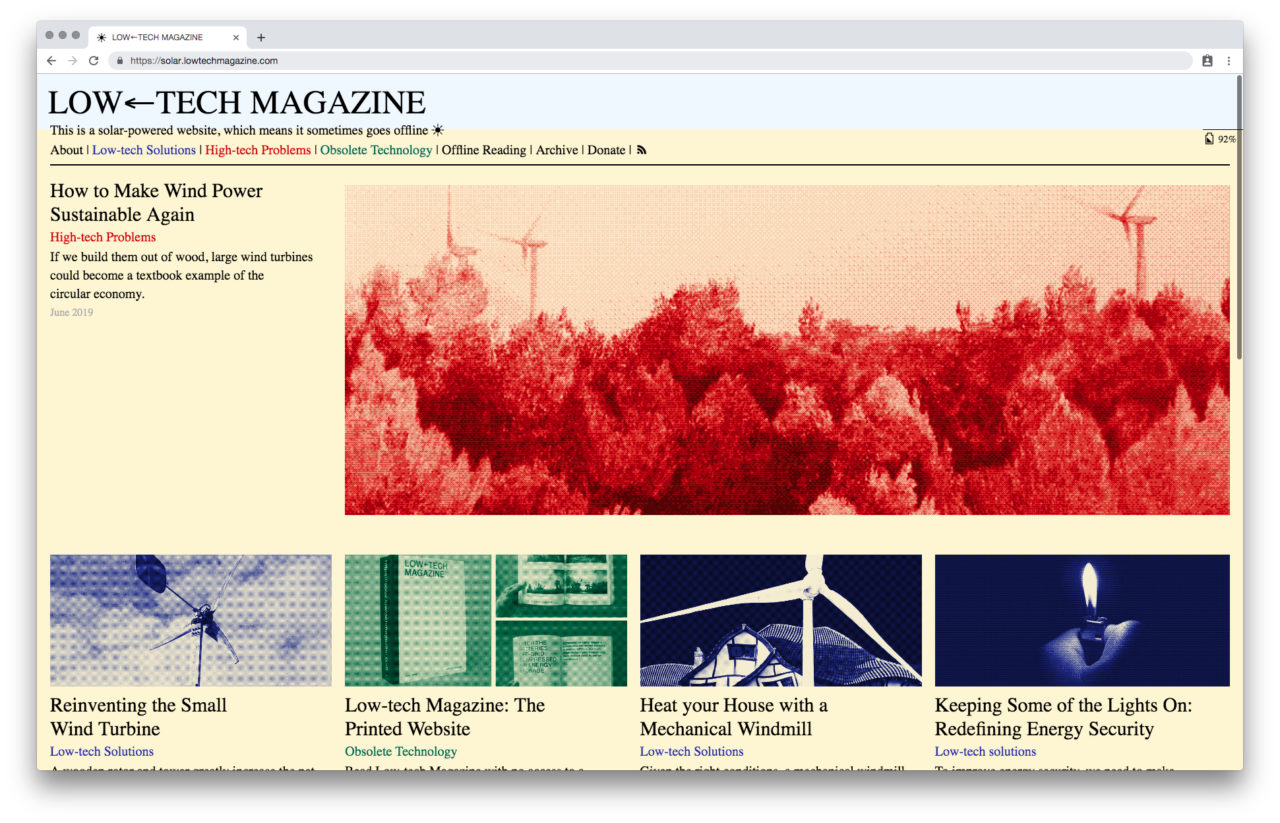Screen dimensions: 1280x823
Task: Open 'Heat your House with a Mechanical Windmill'
Action: (x=734, y=717)
